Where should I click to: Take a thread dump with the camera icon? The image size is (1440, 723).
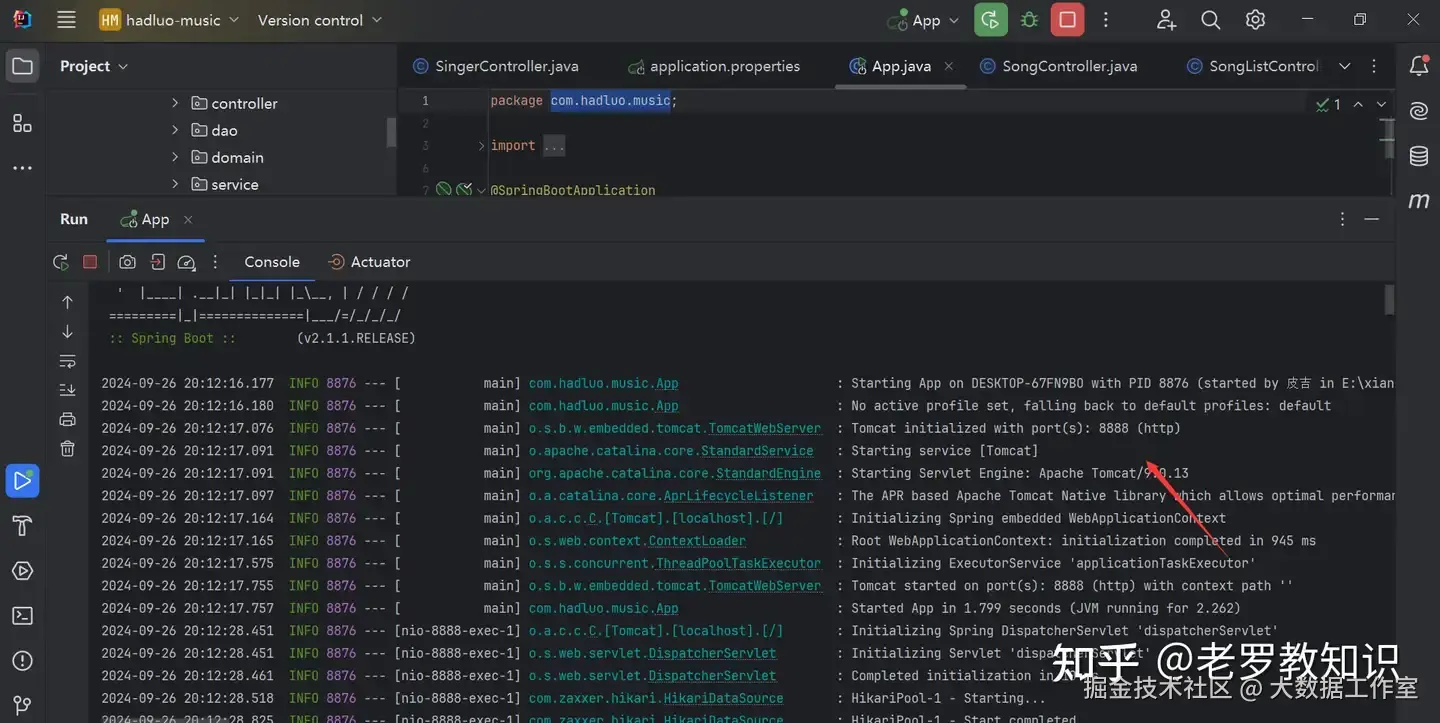tap(127, 262)
